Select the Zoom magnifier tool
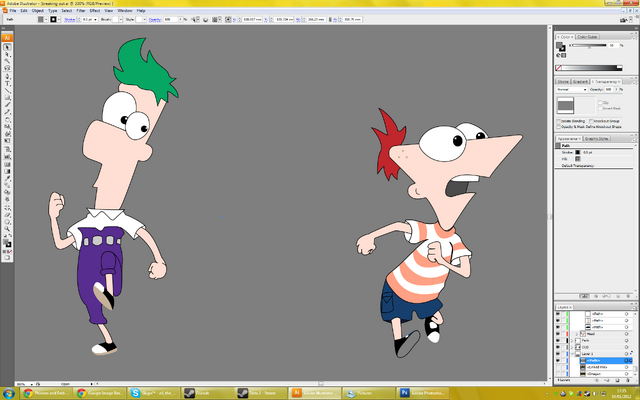 (x=7, y=229)
